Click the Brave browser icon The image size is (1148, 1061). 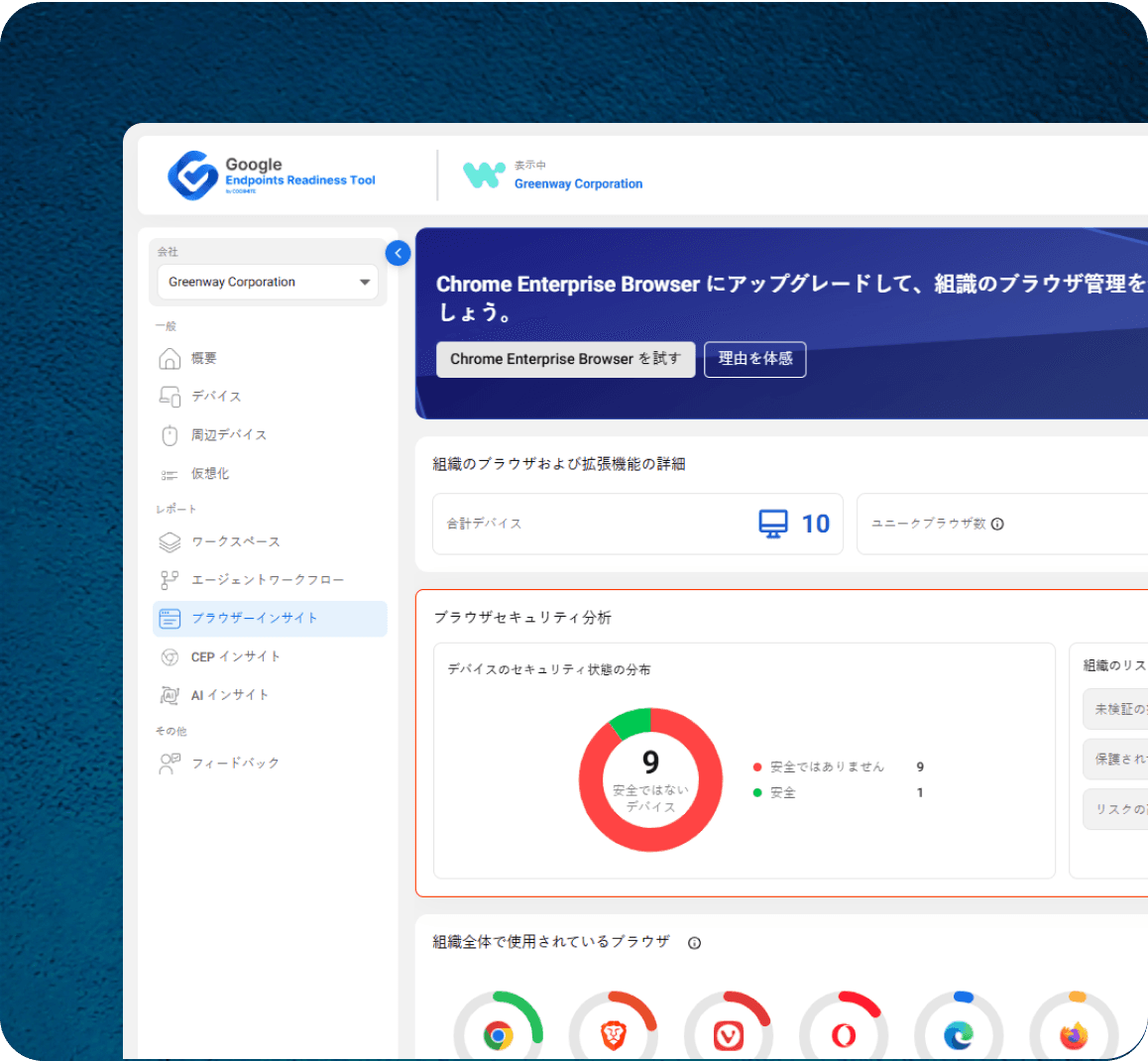point(614,1035)
